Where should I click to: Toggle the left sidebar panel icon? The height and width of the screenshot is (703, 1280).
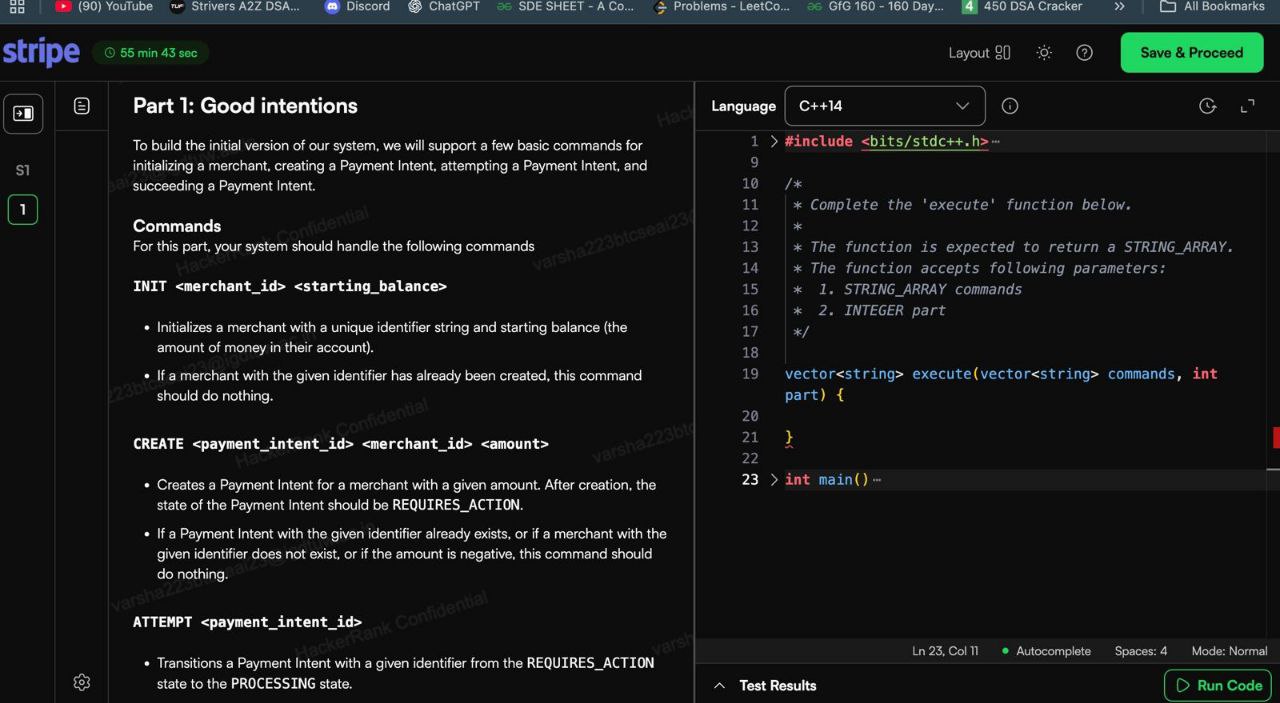22,114
